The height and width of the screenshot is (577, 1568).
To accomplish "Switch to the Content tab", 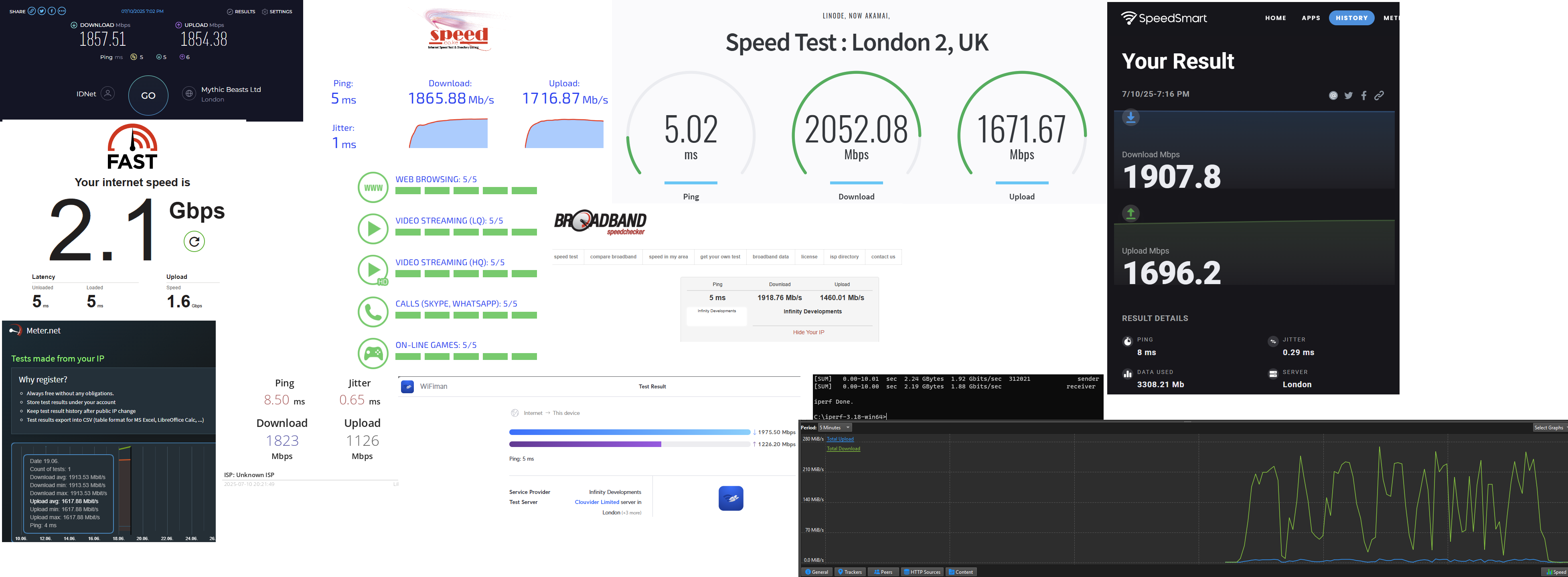I will 961,572.
